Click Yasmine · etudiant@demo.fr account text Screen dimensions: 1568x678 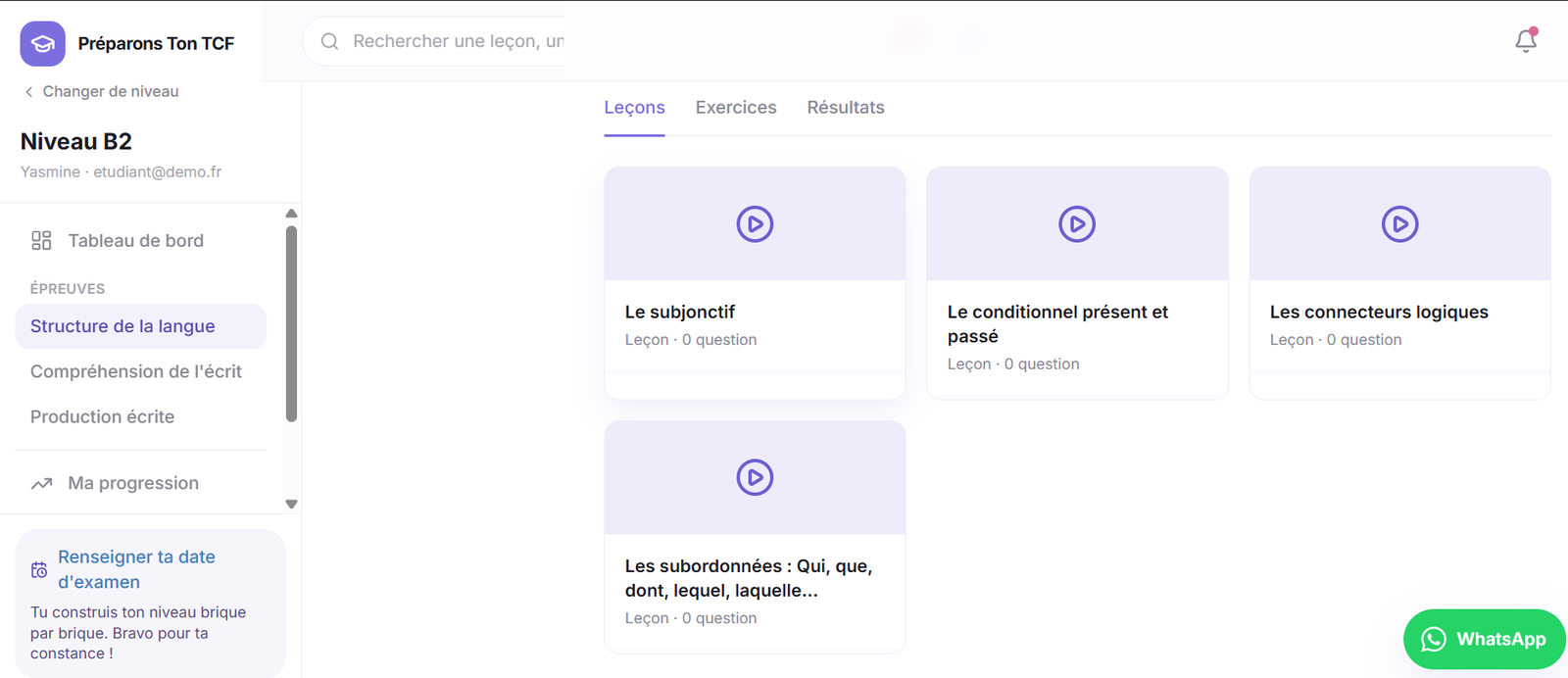tap(121, 172)
